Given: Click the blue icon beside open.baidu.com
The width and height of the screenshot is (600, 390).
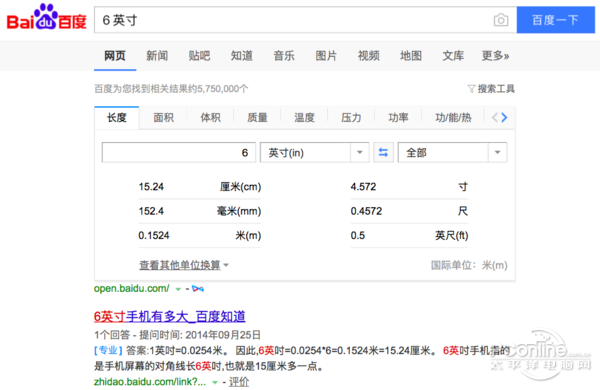Looking at the screenshot, I should coord(198,289).
